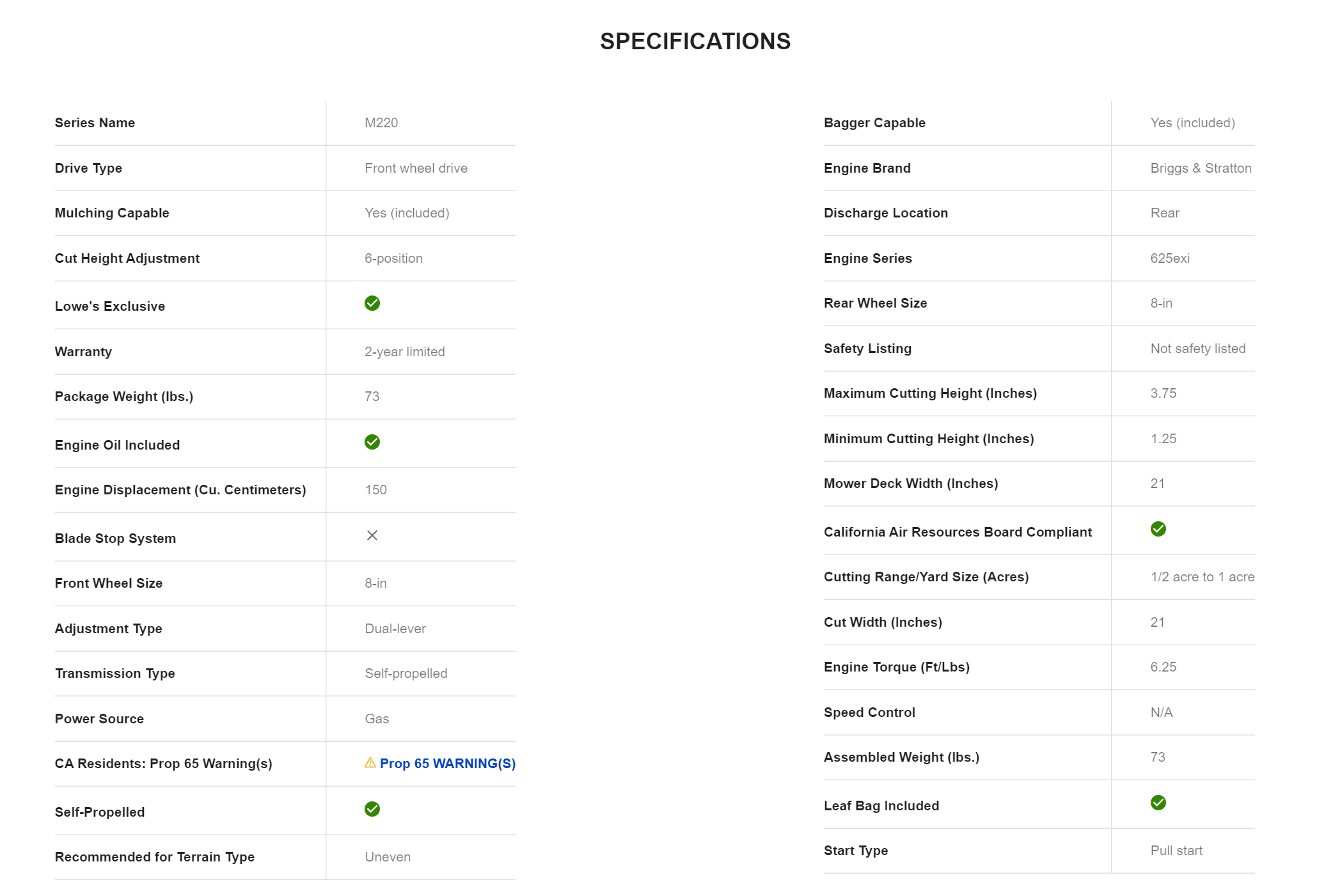The image size is (1317, 896).
Task: Click the Blade Stop System X icon
Action: [372, 535]
